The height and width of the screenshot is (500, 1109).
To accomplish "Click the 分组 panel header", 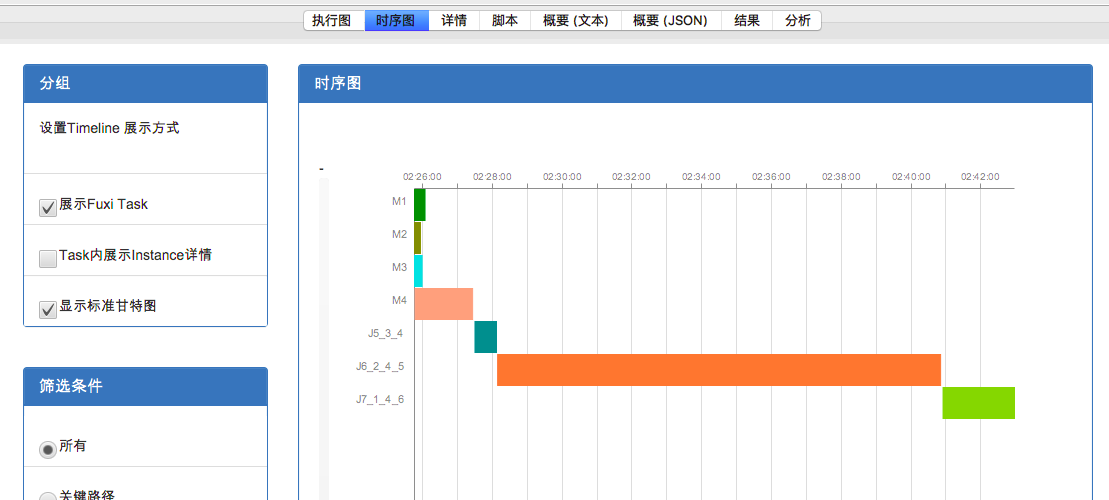I will pyautogui.click(x=146, y=83).
